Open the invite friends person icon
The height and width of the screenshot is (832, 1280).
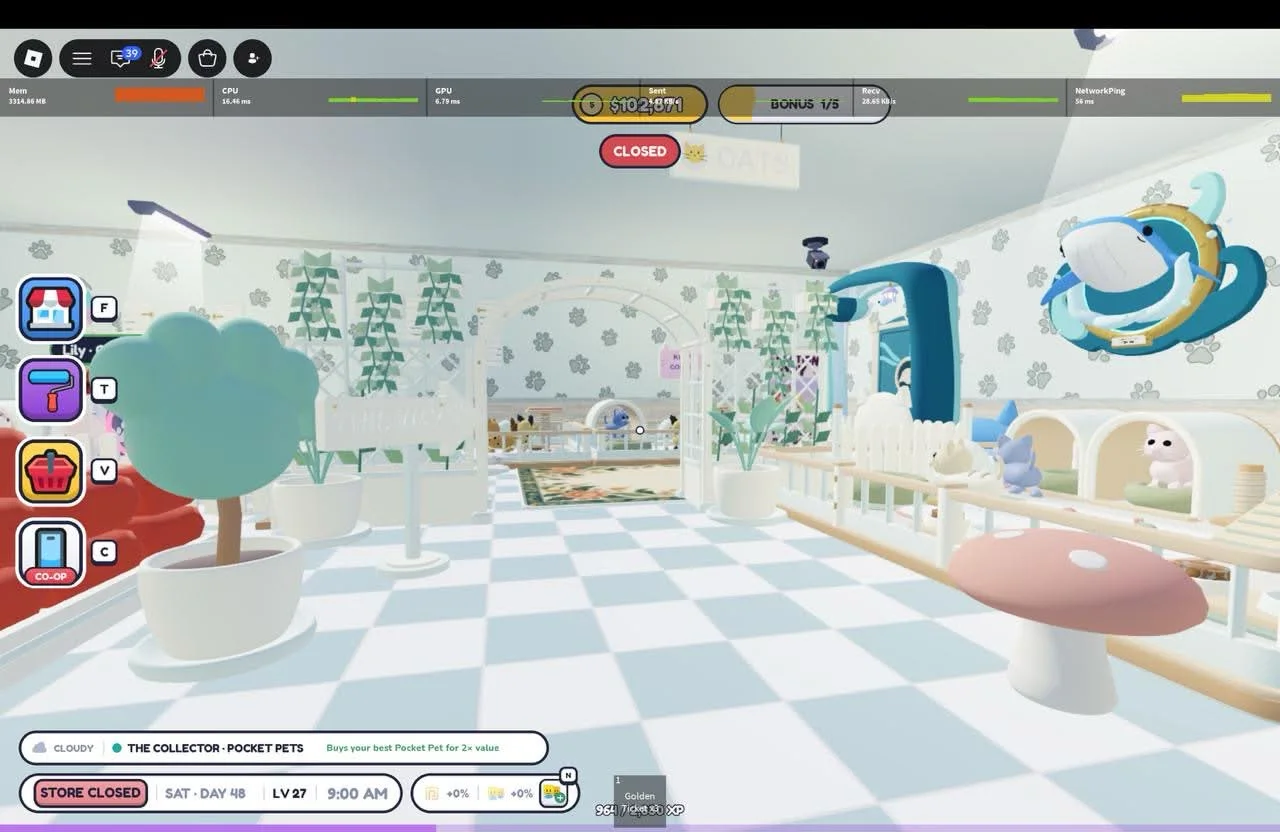click(252, 58)
